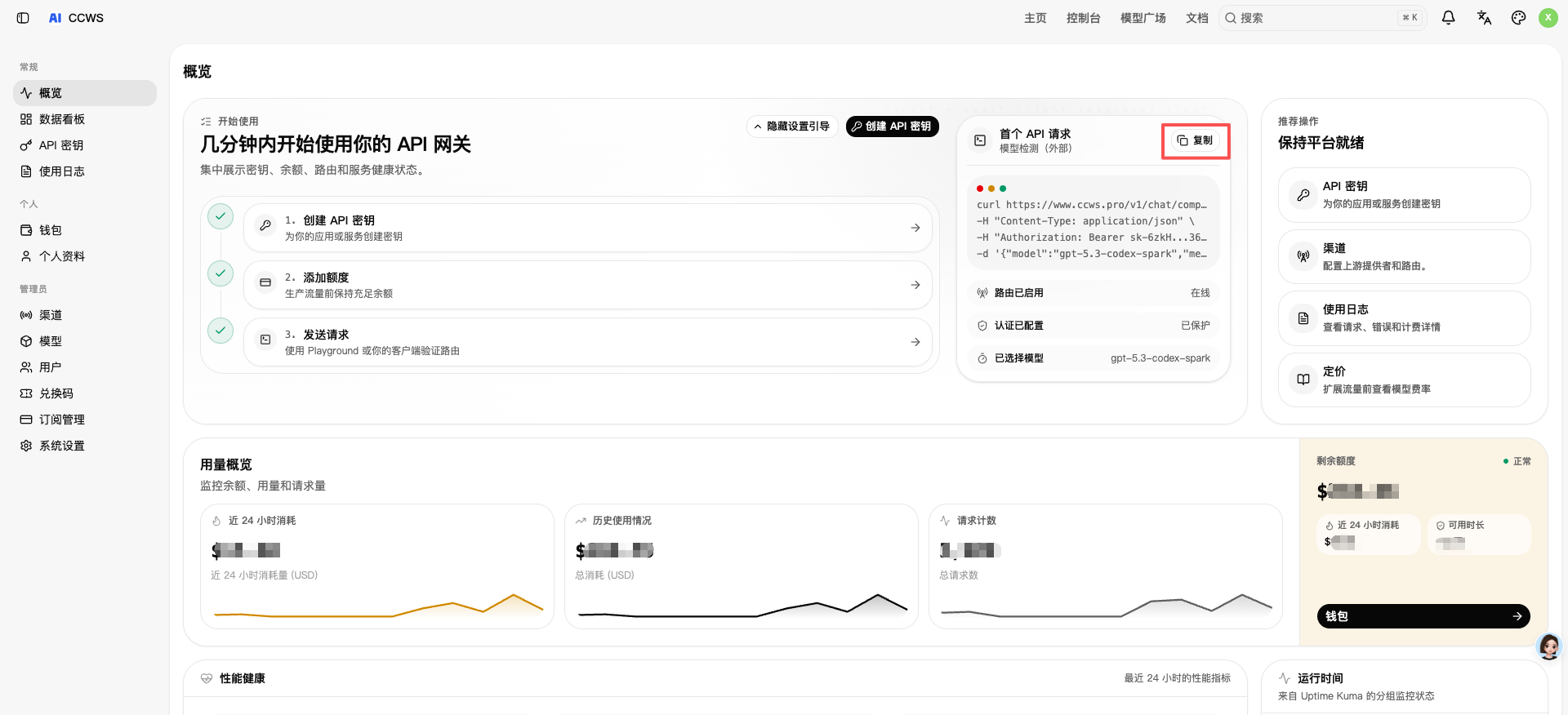Click 正常 status indicator
The width and height of the screenshot is (1568, 715).
(x=1517, y=461)
